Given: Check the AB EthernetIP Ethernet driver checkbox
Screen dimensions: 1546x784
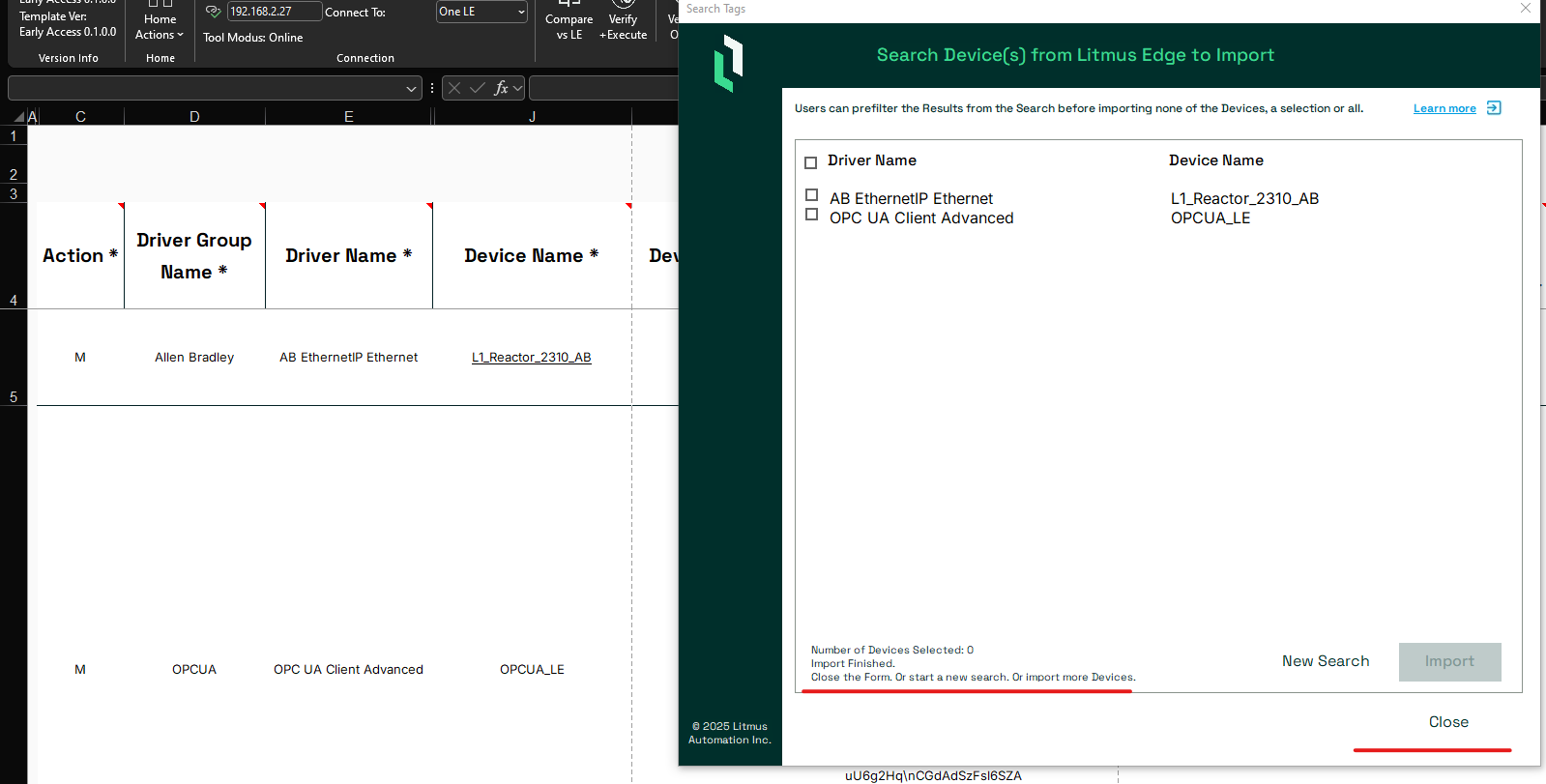Looking at the screenshot, I should tap(811, 195).
